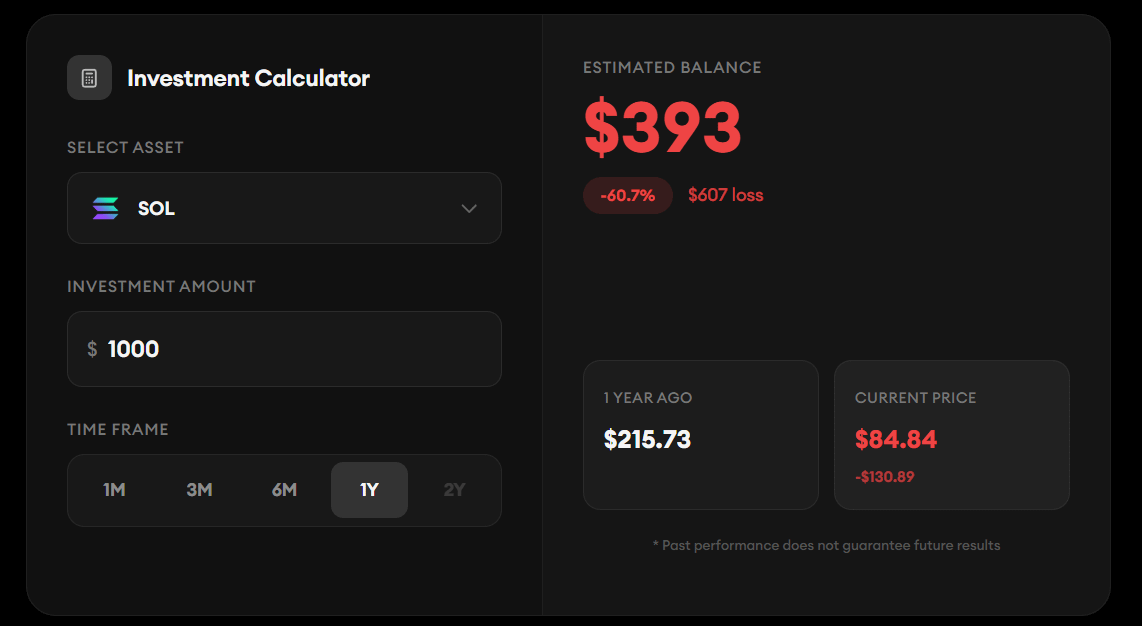Click the 1 Year Ago price card

[700, 434]
